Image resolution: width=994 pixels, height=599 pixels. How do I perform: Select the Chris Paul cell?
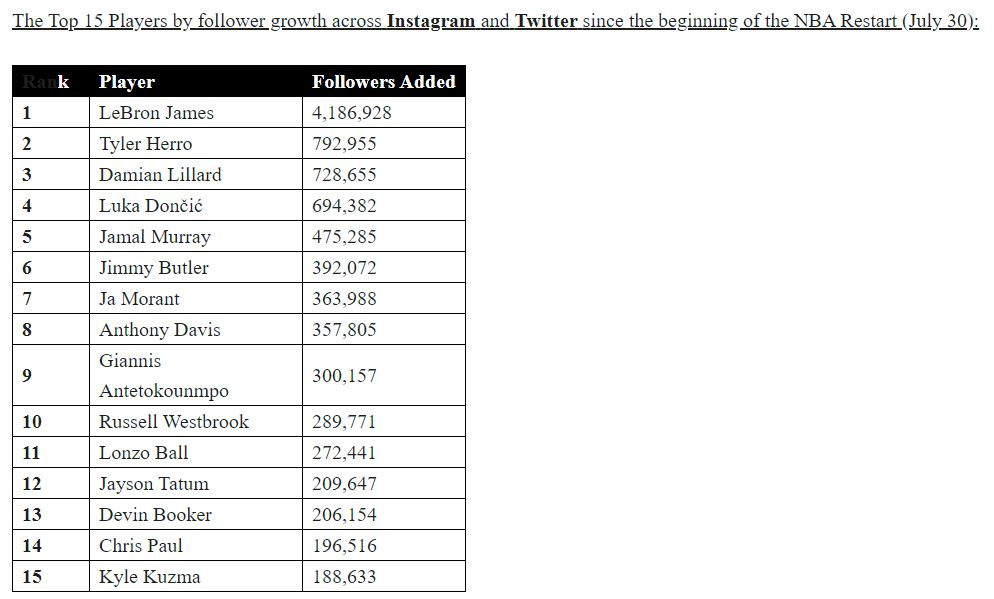[x=141, y=546]
